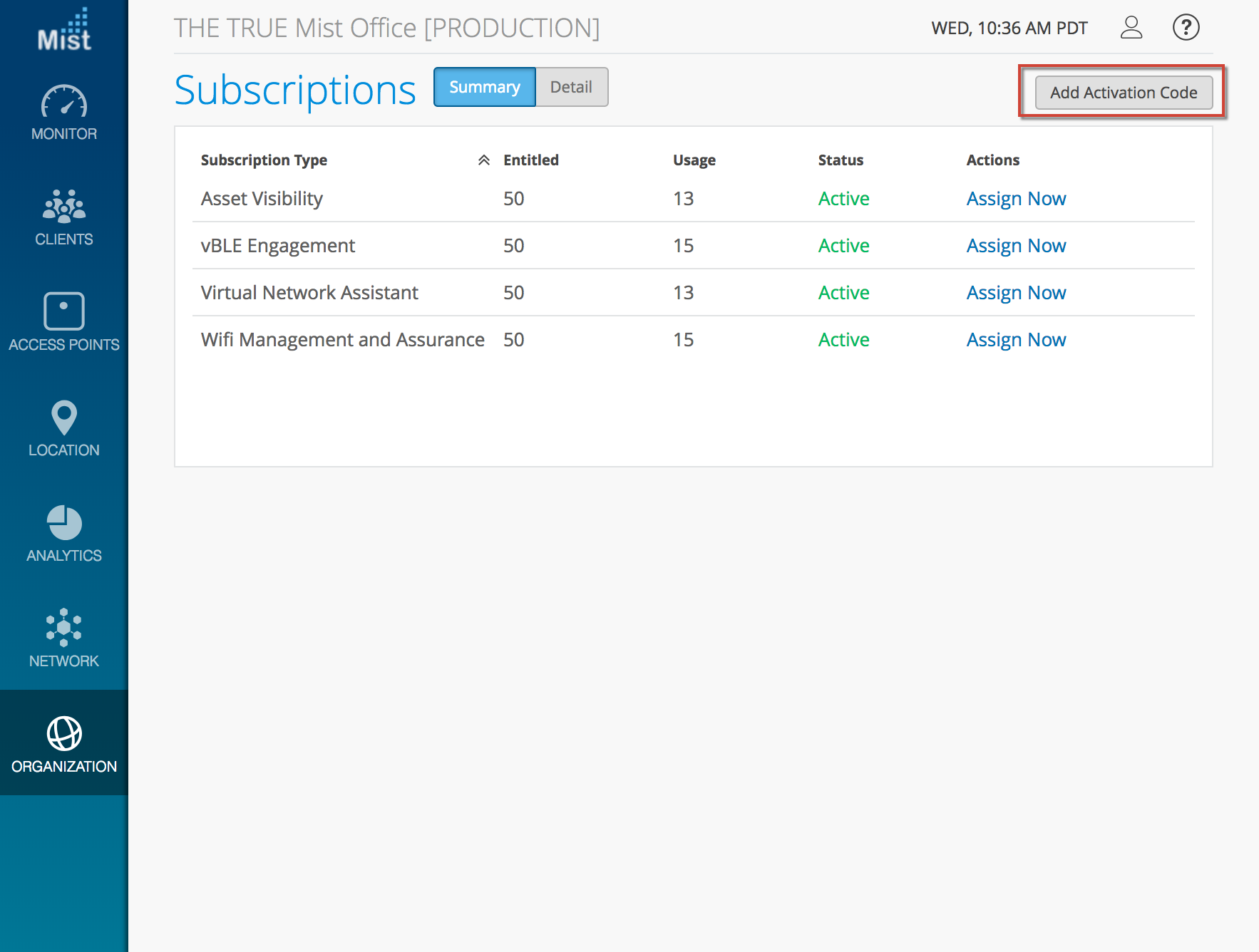1259x952 pixels.
Task: Open the Organization section
Action: 64,743
